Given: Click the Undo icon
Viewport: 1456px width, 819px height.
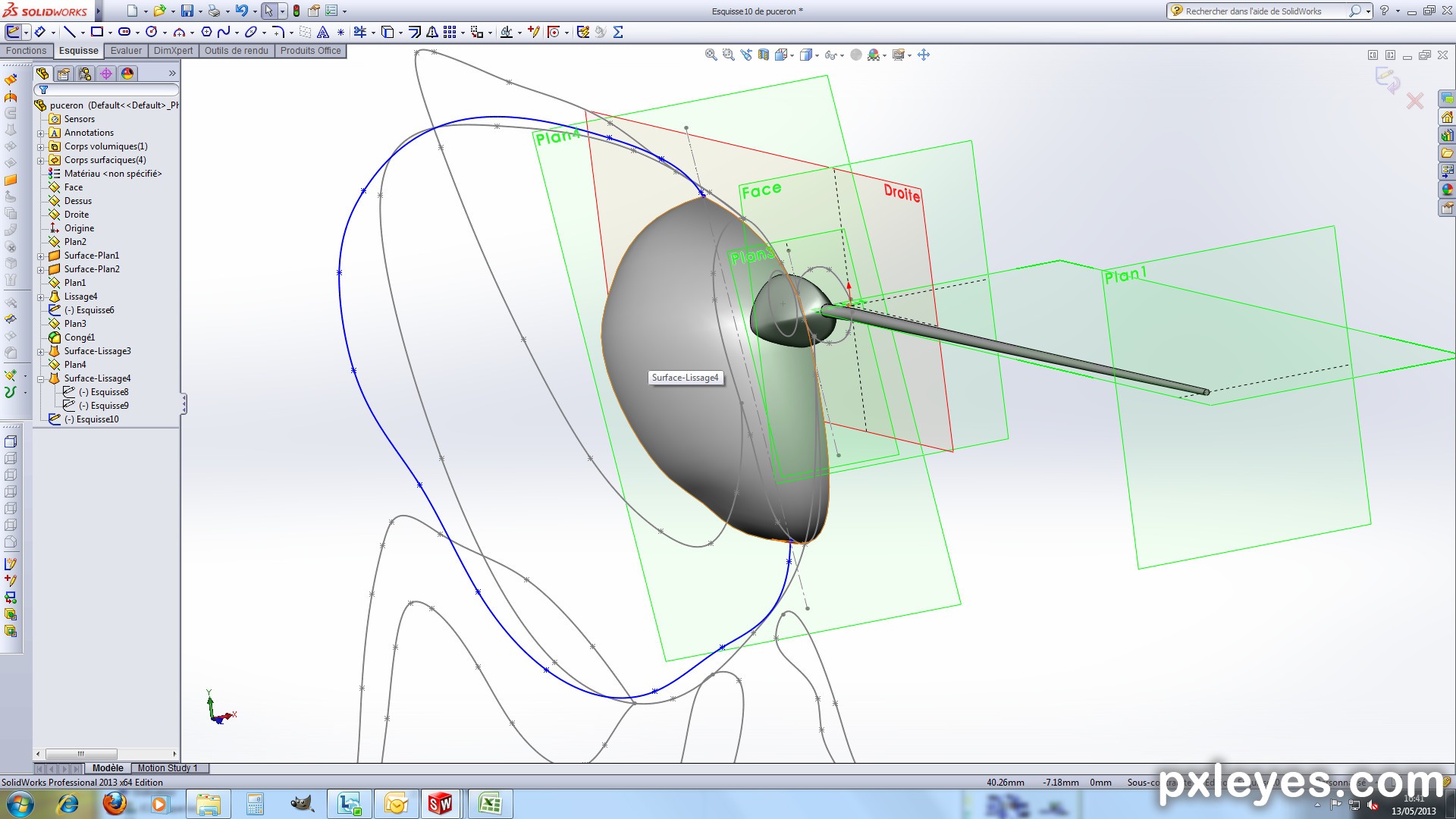Looking at the screenshot, I should [241, 11].
